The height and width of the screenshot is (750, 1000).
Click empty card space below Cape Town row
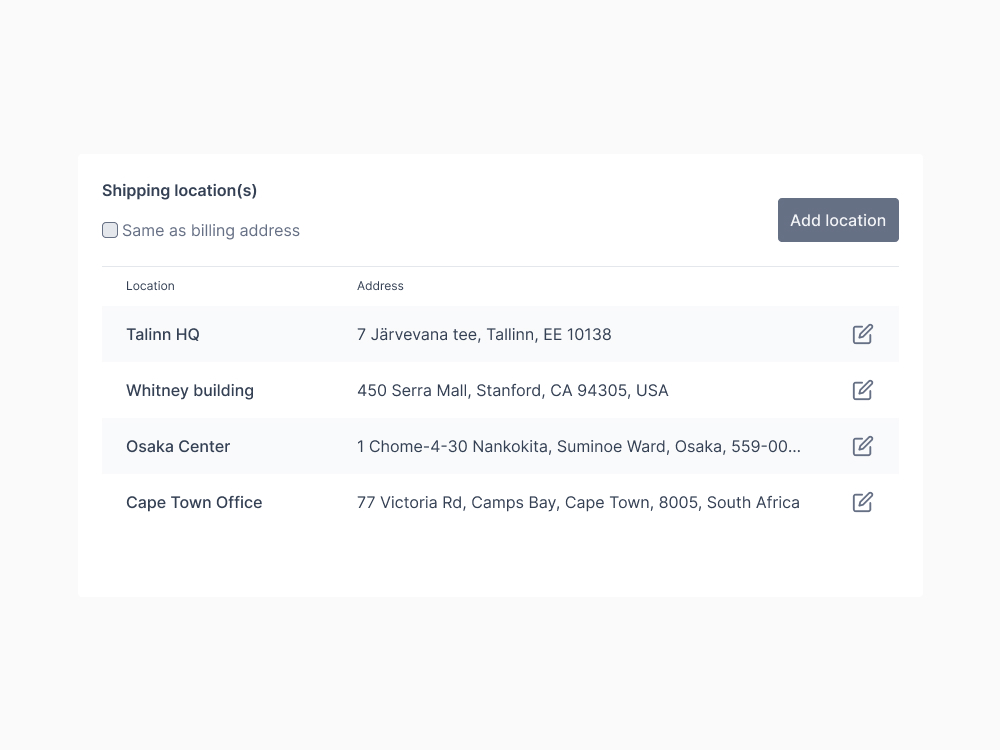click(x=500, y=562)
